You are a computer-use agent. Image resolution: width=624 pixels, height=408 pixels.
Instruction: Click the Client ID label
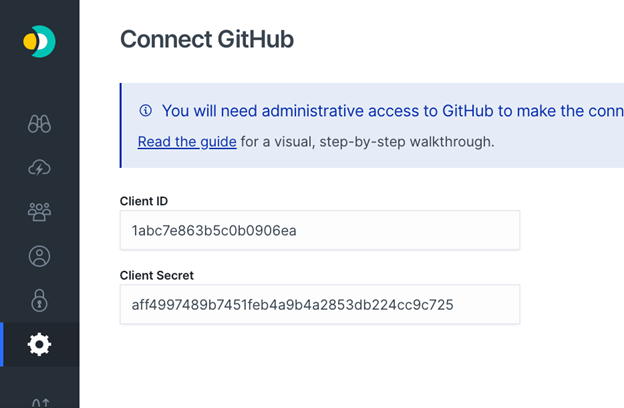(x=144, y=201)
